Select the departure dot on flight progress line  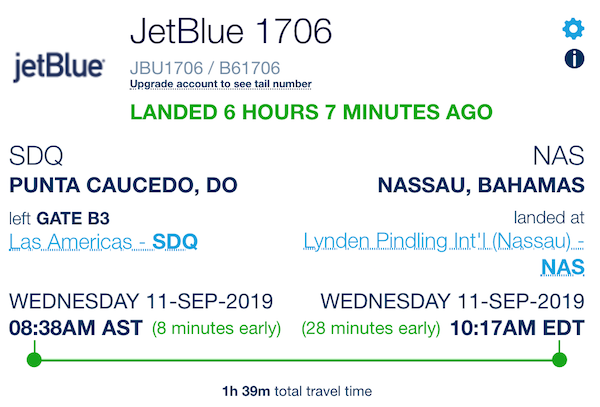(34, 360)
